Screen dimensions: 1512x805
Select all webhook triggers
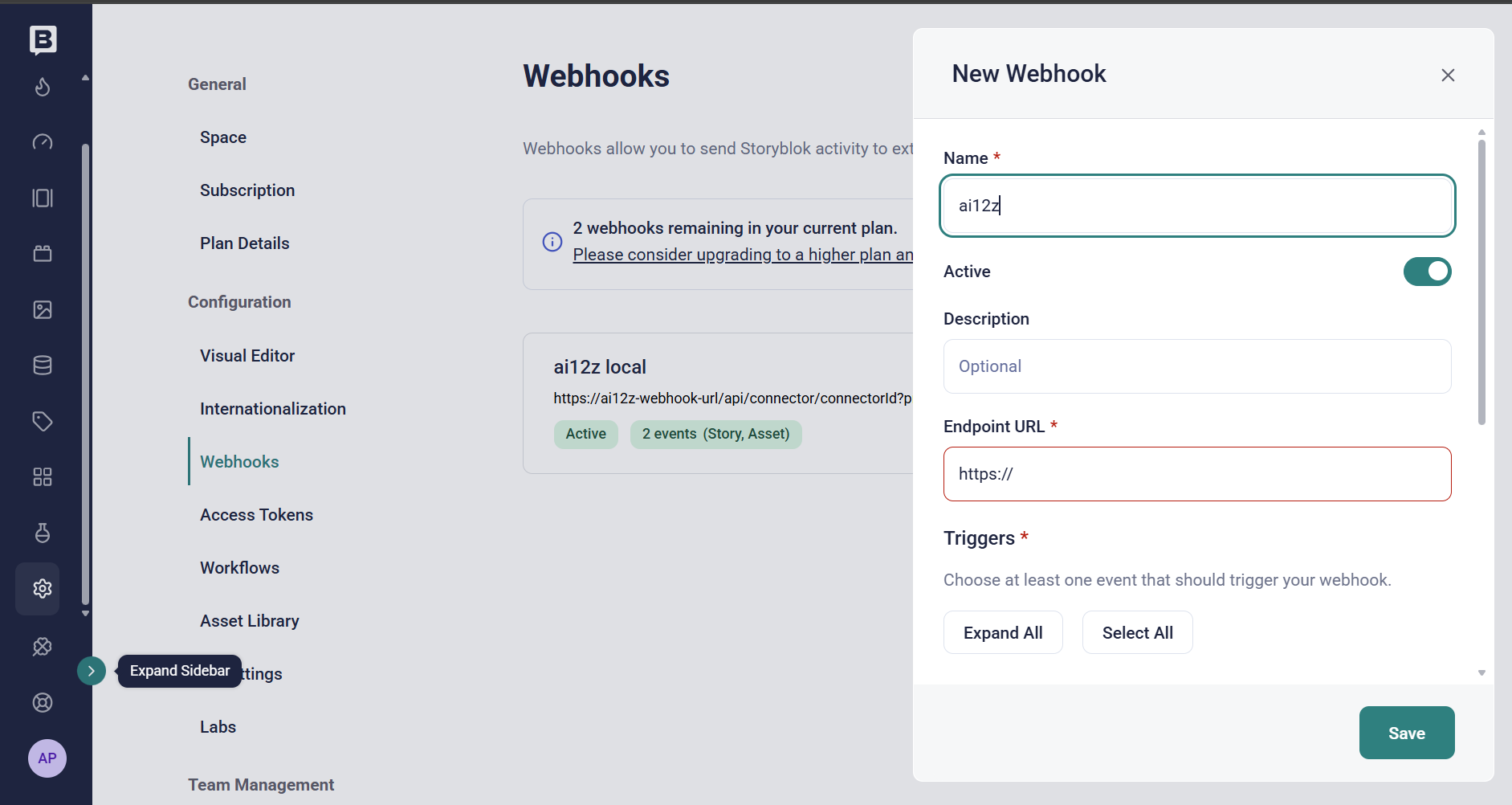coord(1137,633)
